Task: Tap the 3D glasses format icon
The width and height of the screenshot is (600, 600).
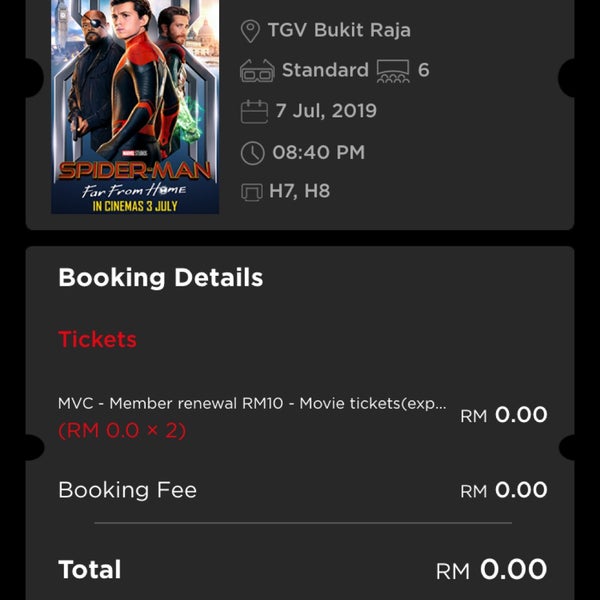Action: pos(257,71)
